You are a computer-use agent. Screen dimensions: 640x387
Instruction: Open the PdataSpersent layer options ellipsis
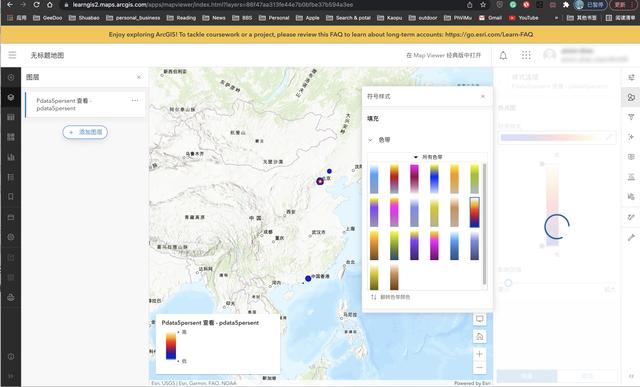[135, 100]
